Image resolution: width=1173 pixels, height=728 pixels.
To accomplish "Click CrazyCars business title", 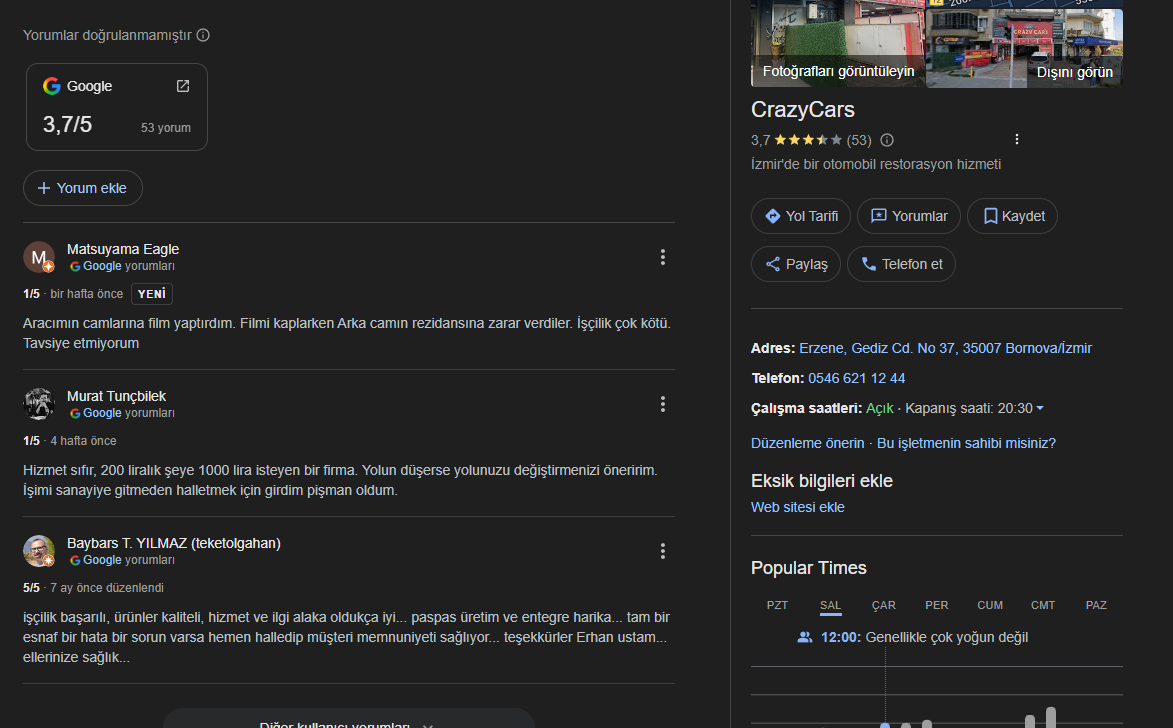I will (803, 109).
